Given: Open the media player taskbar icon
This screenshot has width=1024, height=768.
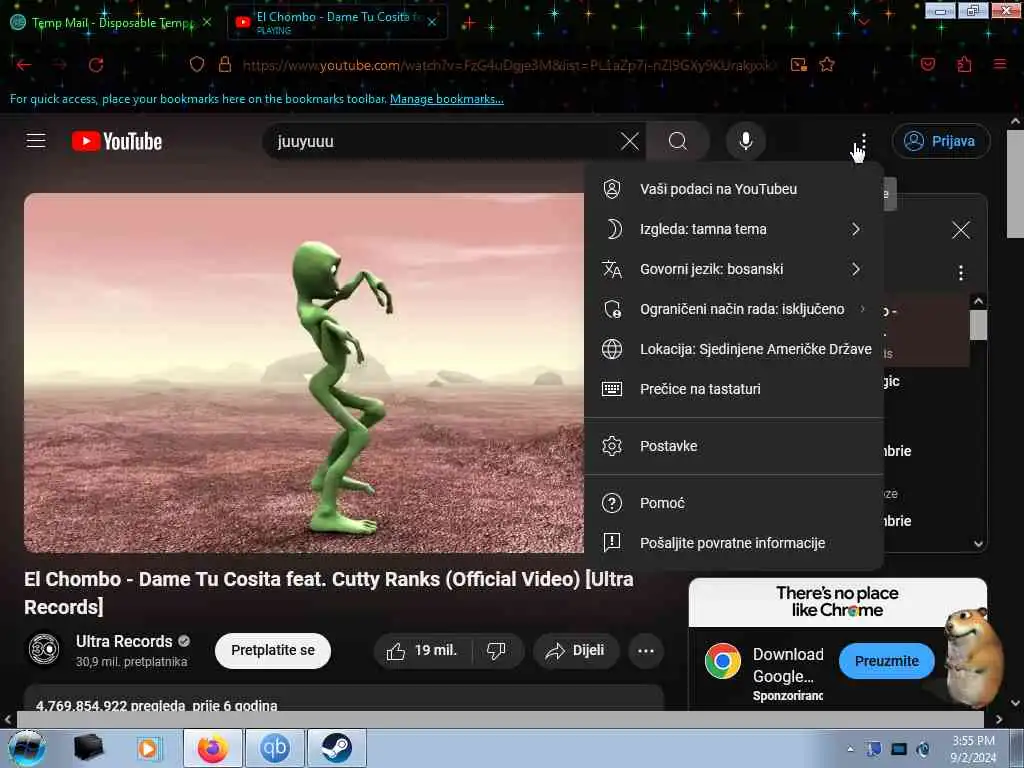Looking at the screenshot, I should click(x=148, y=748).
